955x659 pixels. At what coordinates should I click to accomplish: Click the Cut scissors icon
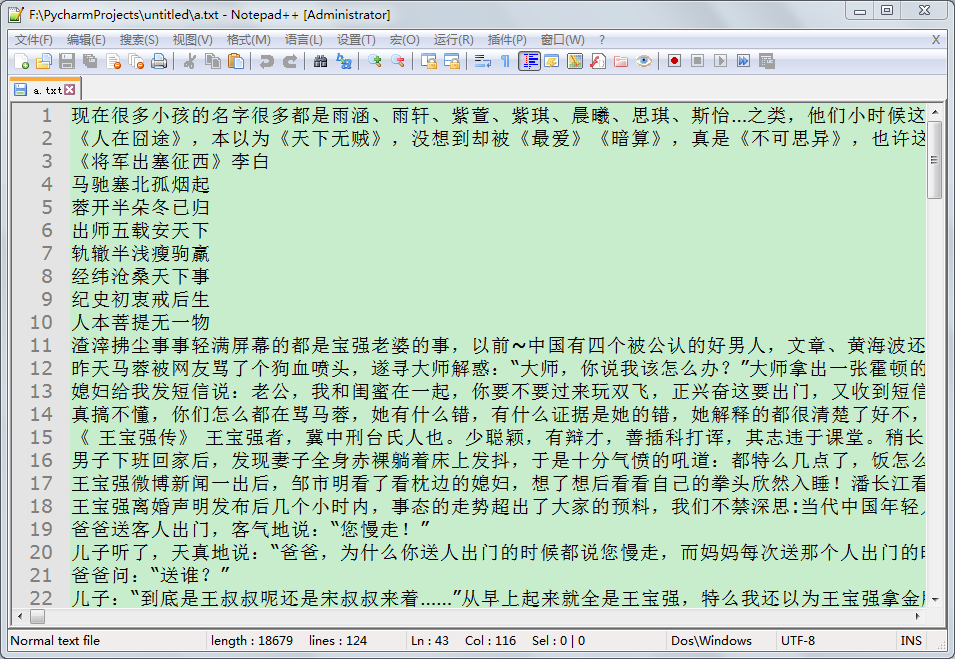(x=189, y=62)
